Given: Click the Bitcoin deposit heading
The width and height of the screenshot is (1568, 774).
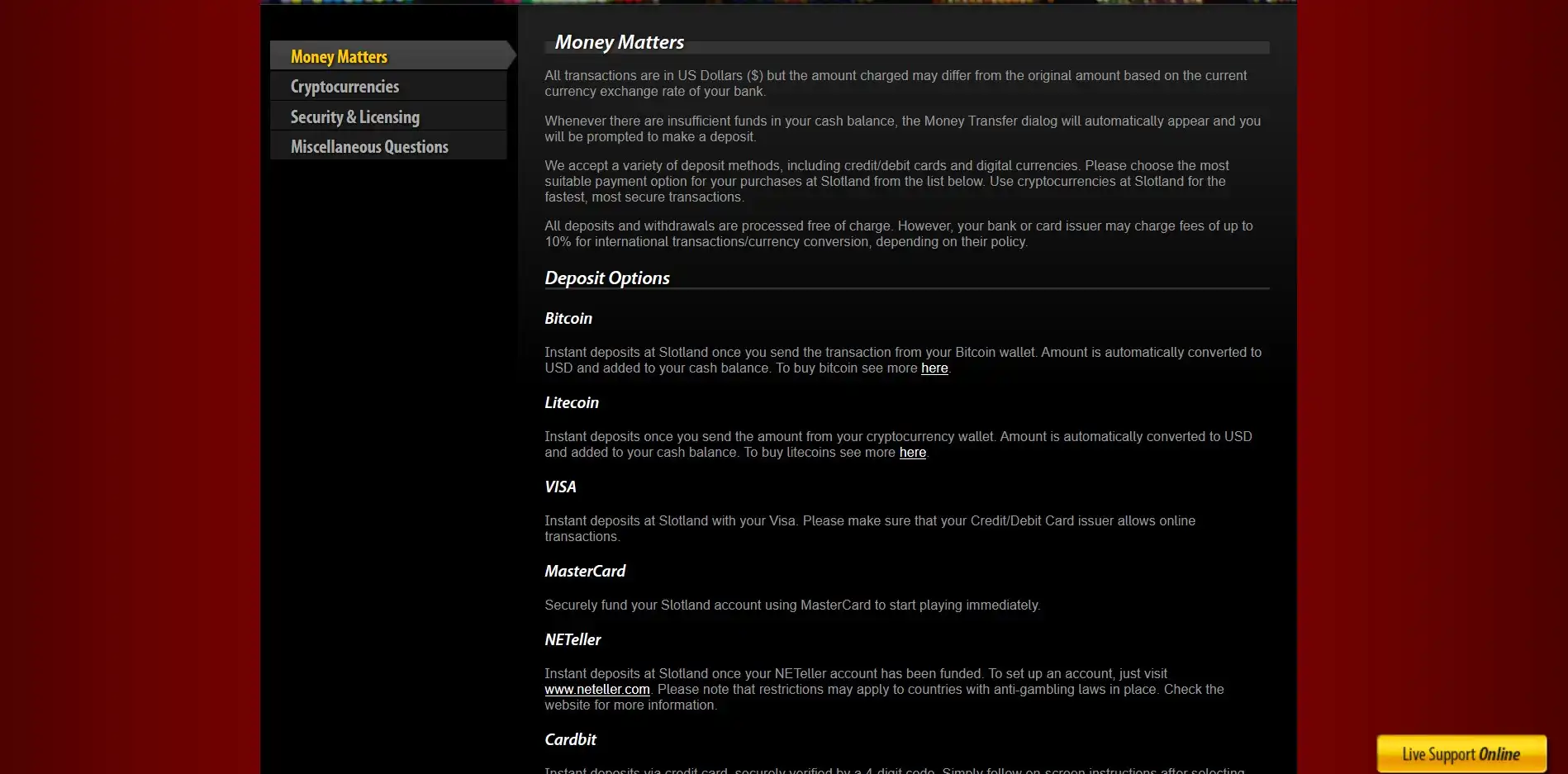Looking at the screenshot, I should [x=568, y=319].
